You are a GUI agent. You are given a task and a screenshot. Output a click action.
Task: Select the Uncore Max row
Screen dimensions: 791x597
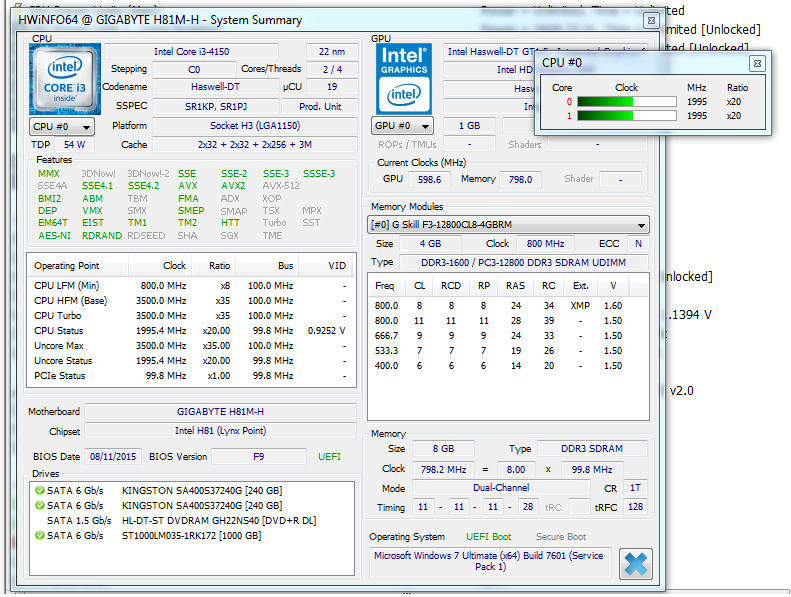(191, 346)
